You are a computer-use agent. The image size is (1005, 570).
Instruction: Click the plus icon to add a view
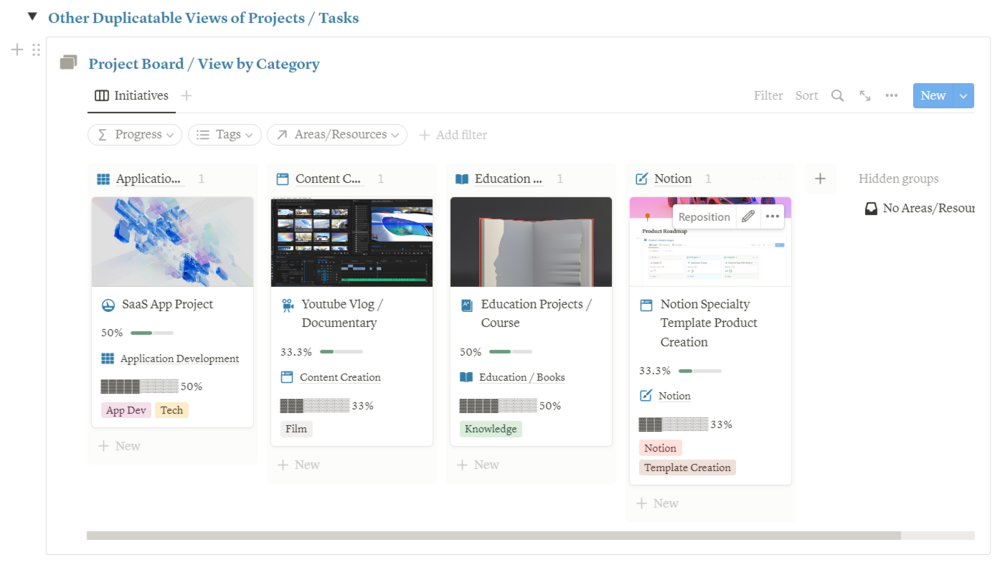click(x=187, y=96)
